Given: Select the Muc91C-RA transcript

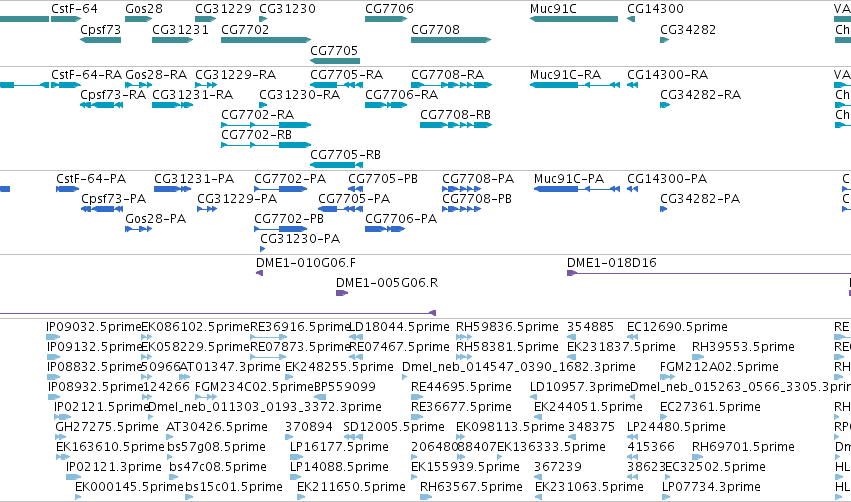Looking at the screenshot, I should [575, 85].
